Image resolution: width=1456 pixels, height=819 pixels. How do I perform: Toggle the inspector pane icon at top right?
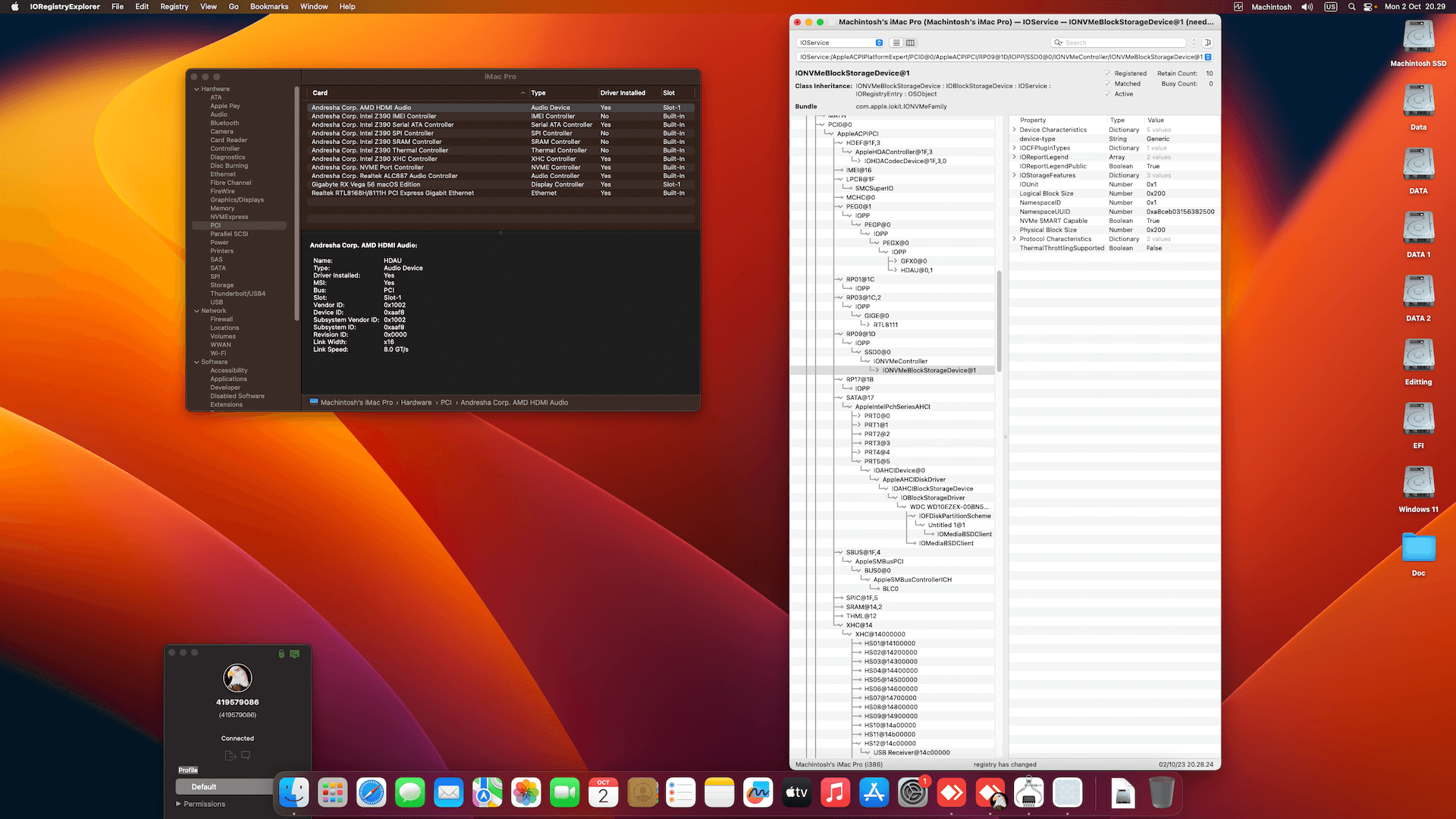(x=1208, y=42)
